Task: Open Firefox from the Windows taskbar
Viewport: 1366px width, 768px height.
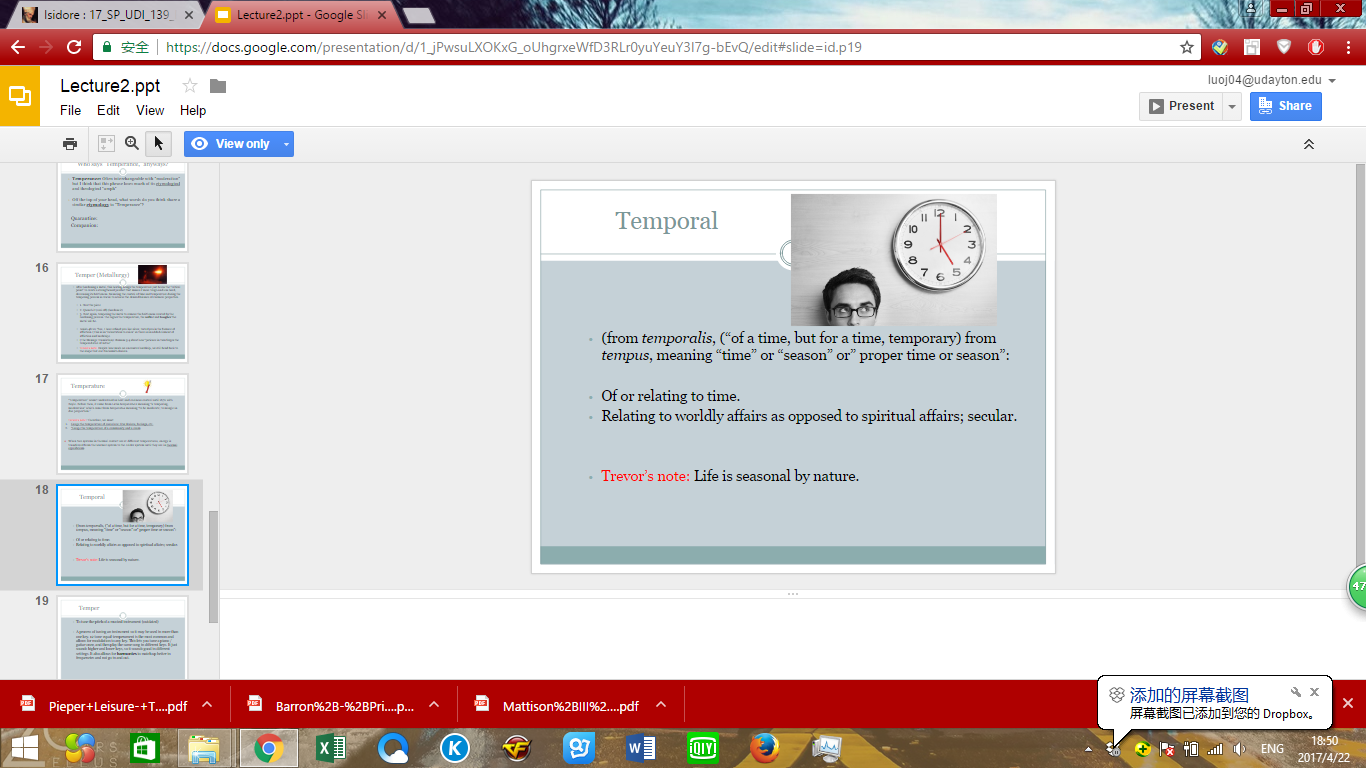Action: (764, 747)
